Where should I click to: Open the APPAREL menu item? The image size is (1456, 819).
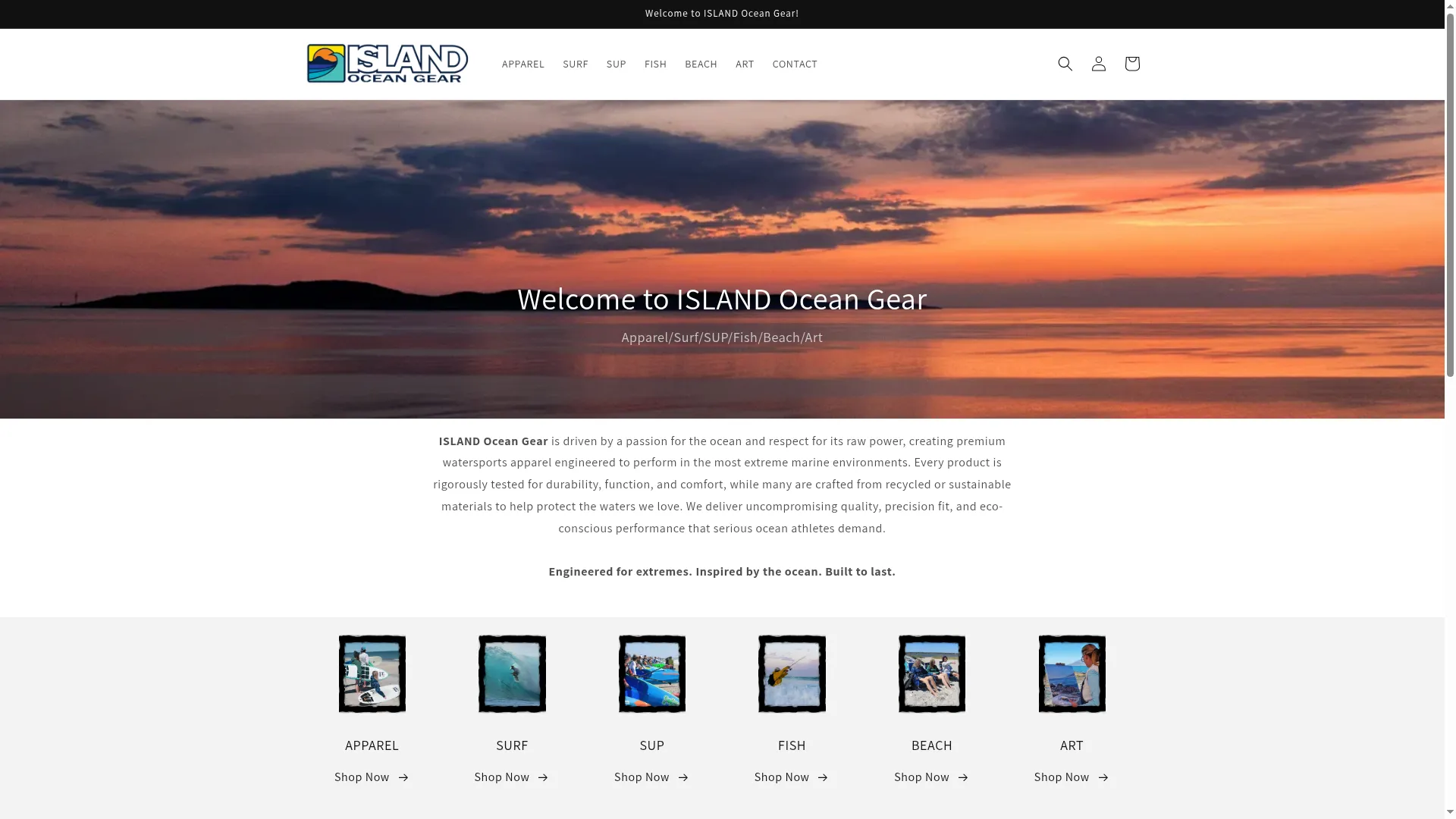click(x=523, y=64)
